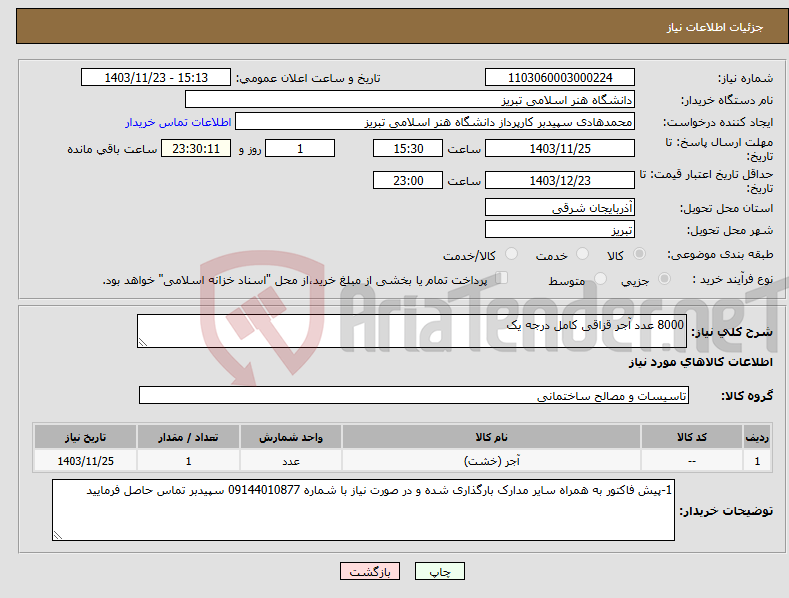Click the تعداد / مقدار column header
The image size is (789, 598).
(188, 437)
